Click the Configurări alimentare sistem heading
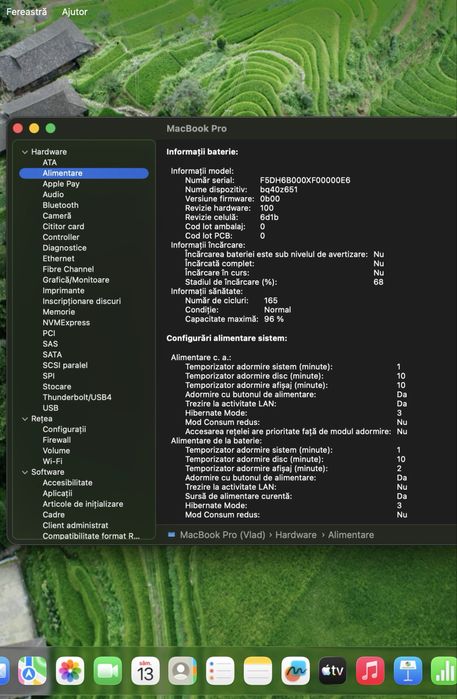Viewport: 457px width, 699px height. pyautogui.click(x=226, y=338)
